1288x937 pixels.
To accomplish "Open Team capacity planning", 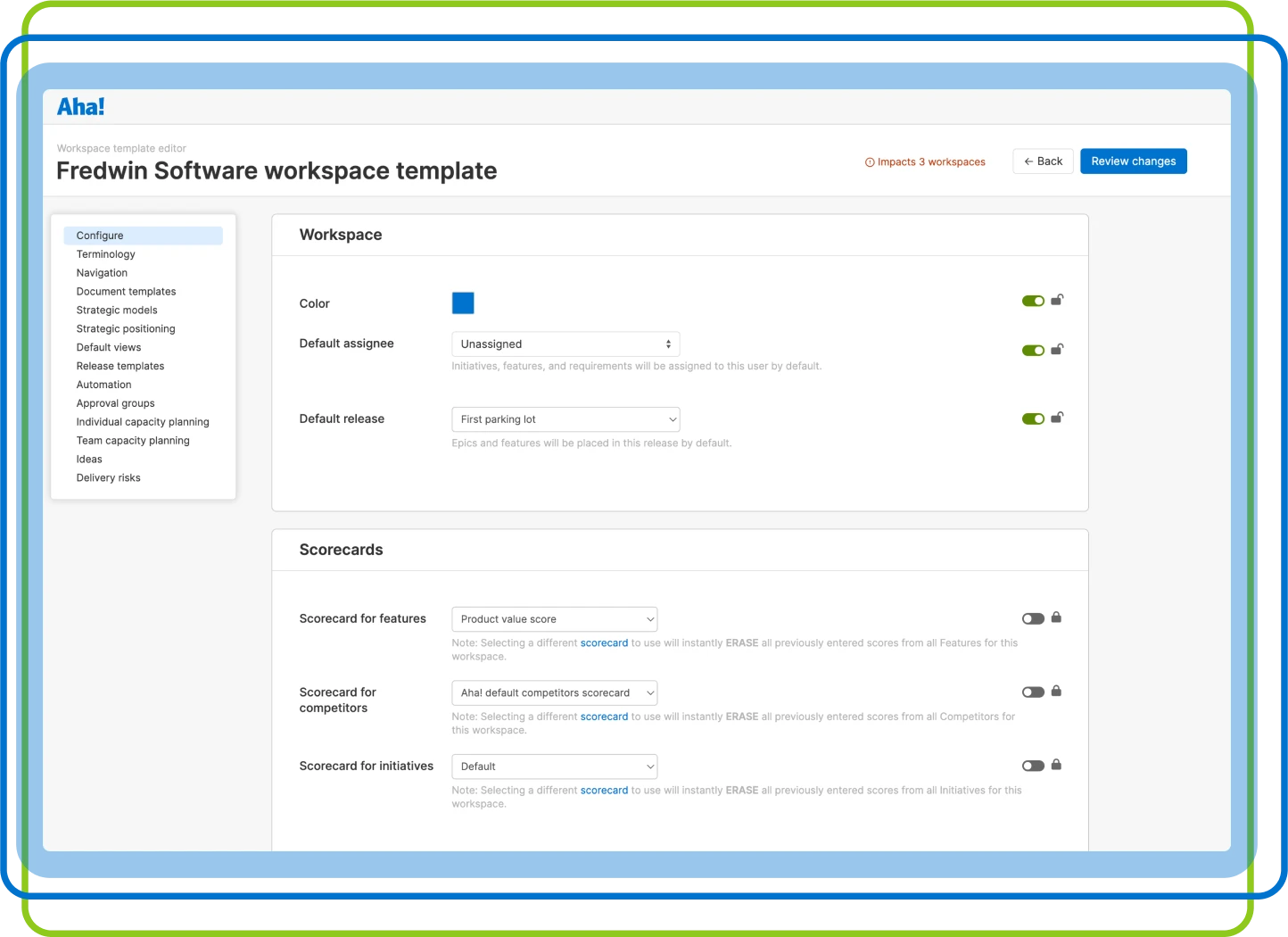I will pos(133,441).
